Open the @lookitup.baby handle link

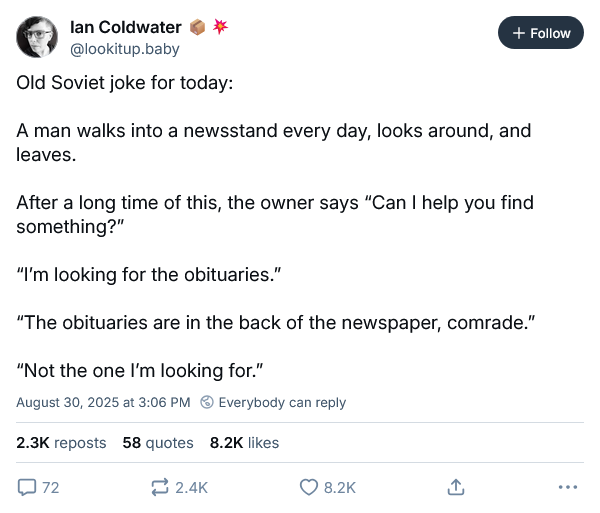pyautogui.click(x=124, y=49)
